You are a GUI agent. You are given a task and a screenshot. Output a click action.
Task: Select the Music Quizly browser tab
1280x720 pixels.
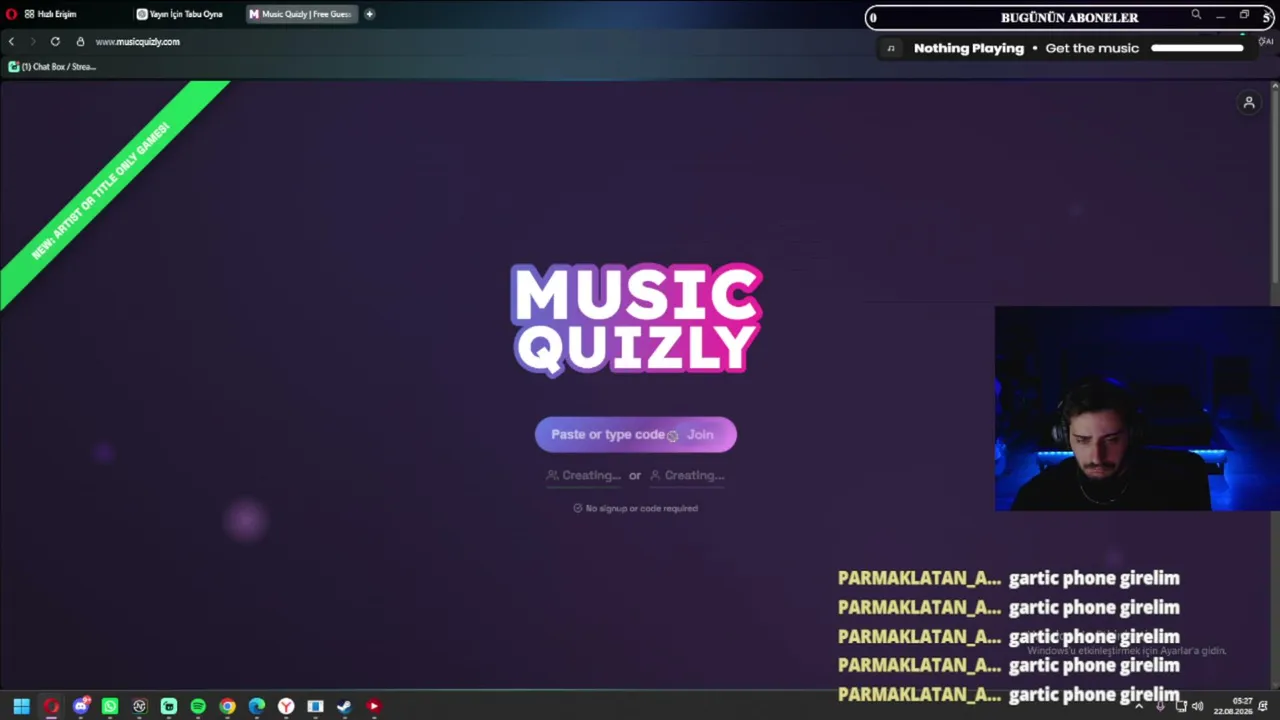(x=300, y=14)
